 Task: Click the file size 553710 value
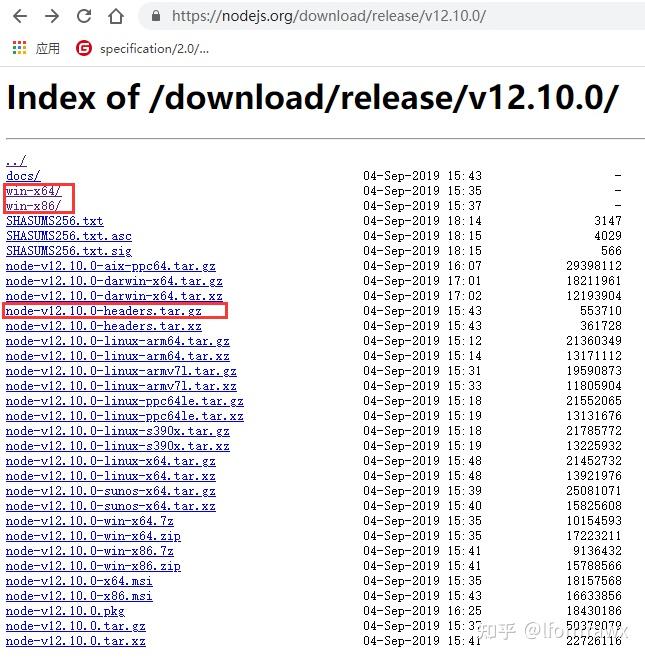[x=601, y=311]
